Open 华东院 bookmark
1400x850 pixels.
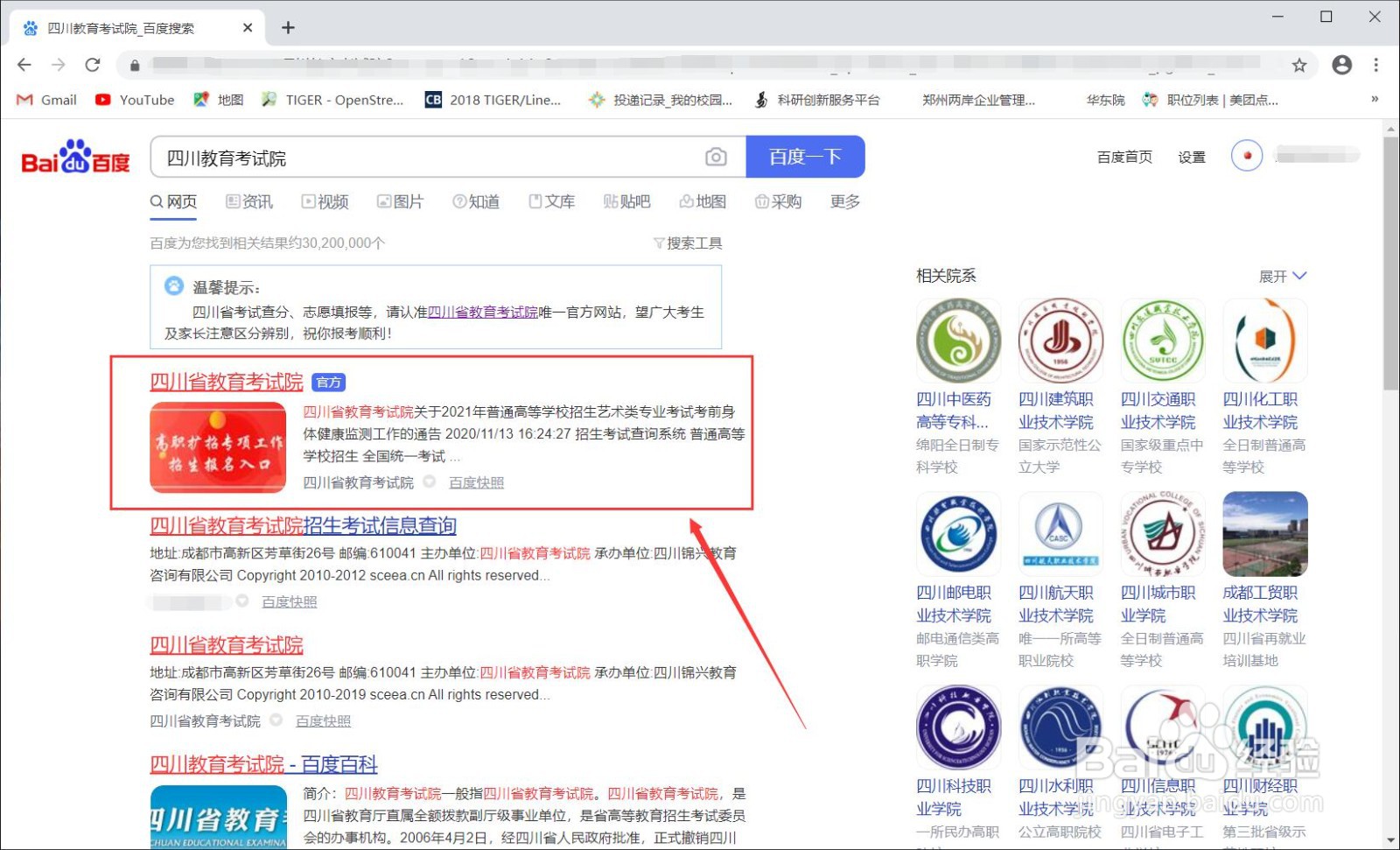[1105, 100]
